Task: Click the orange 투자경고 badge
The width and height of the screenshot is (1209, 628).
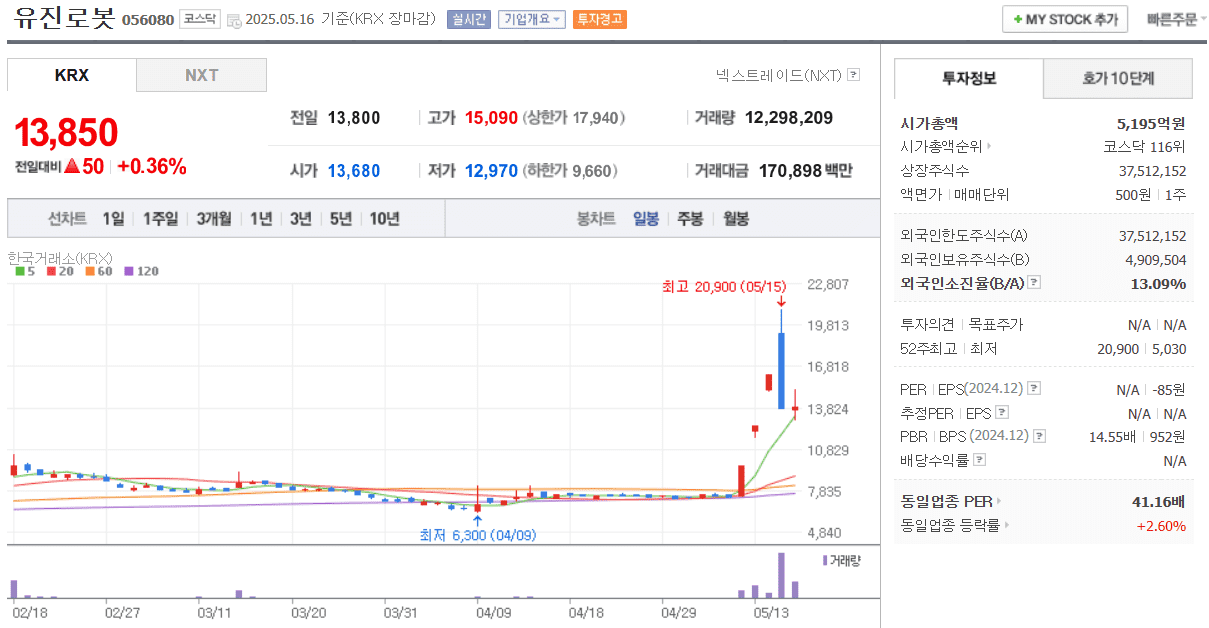Action: pyautogui.click(x=600, y=19)
